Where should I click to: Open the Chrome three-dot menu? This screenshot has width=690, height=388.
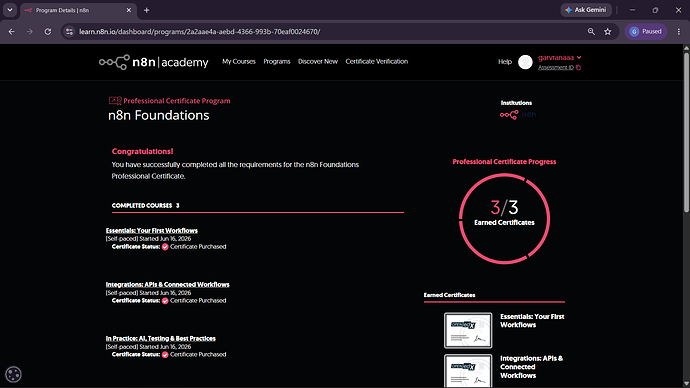point(679,32)
